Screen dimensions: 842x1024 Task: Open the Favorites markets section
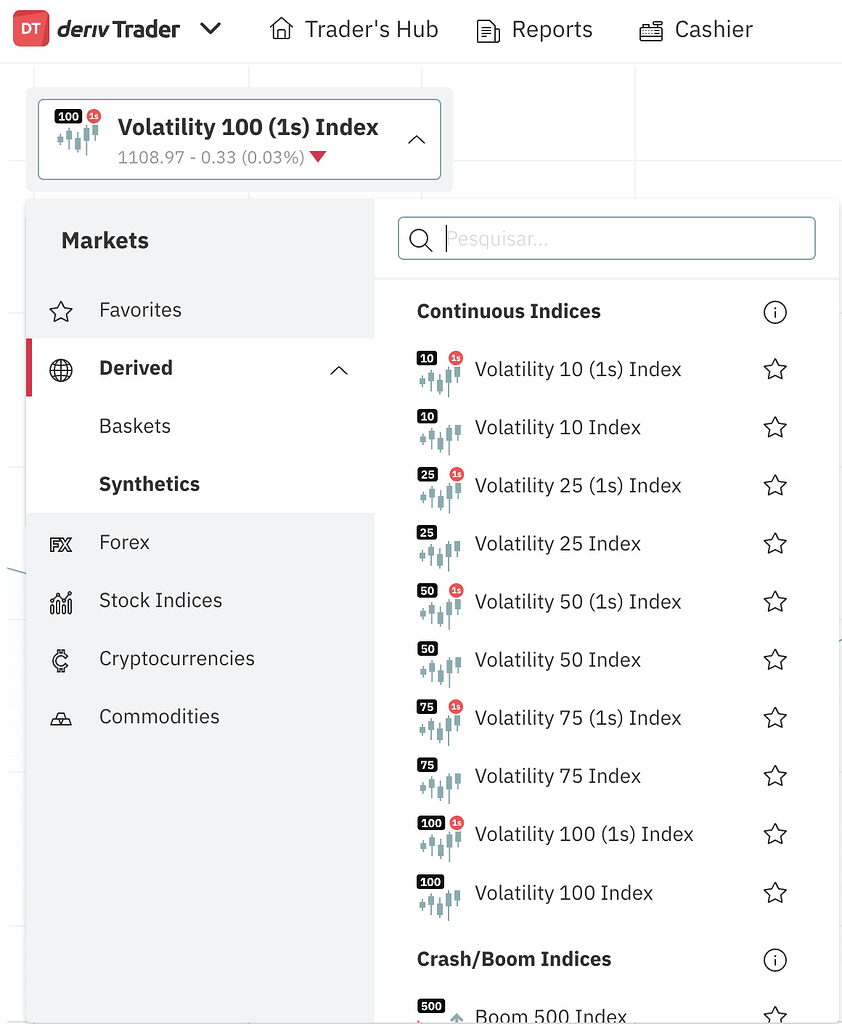[140, 310]
